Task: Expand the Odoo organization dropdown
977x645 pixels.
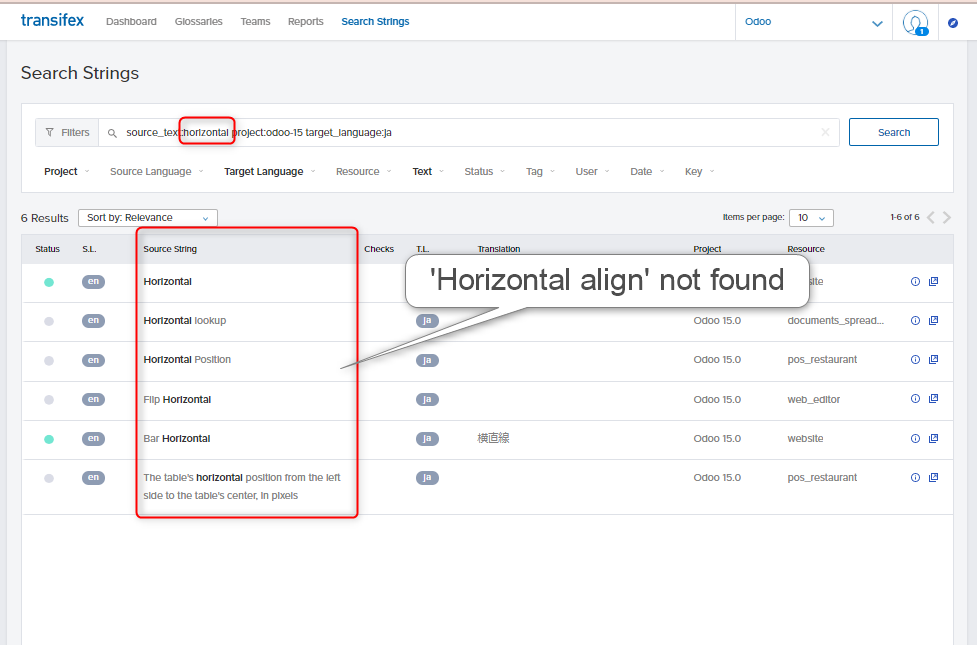Action: pyautogui.click(x=814, y=22)
